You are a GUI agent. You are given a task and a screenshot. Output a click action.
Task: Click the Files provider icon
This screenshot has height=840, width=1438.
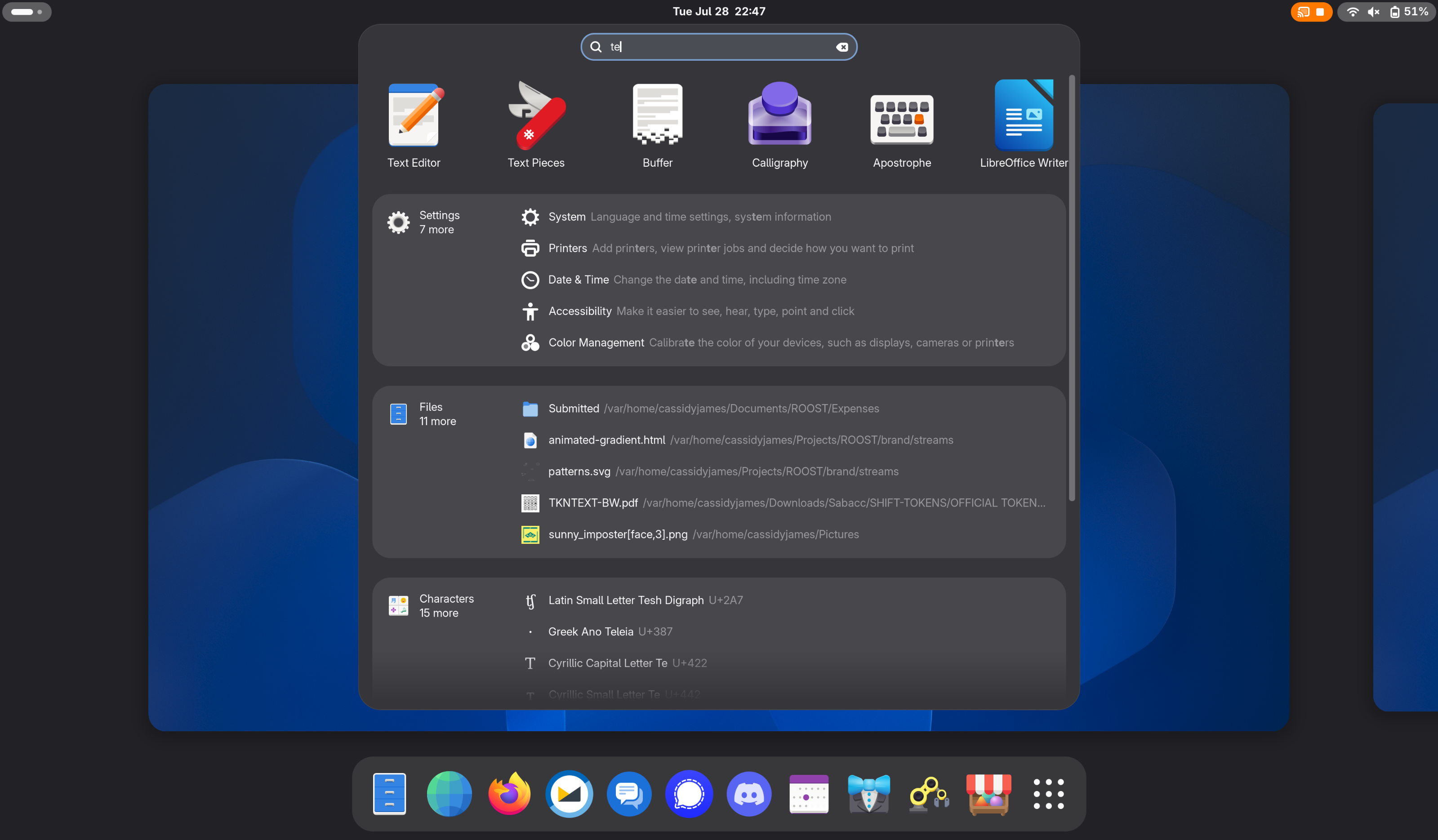tap(398, 414)
